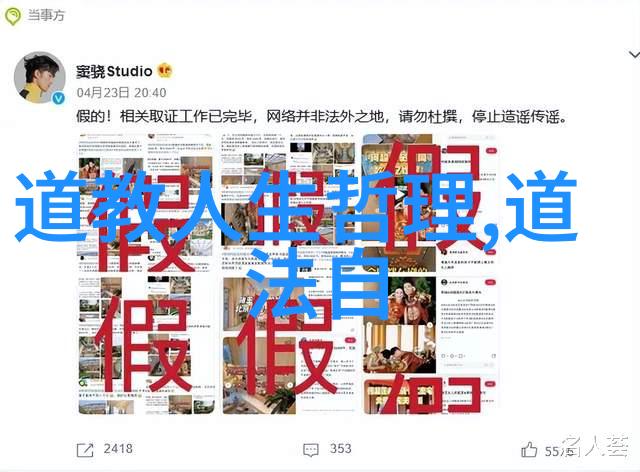This screenshot has width=640, height=472.
Task: Click the 当事方 label text
Action: (46, 16)
